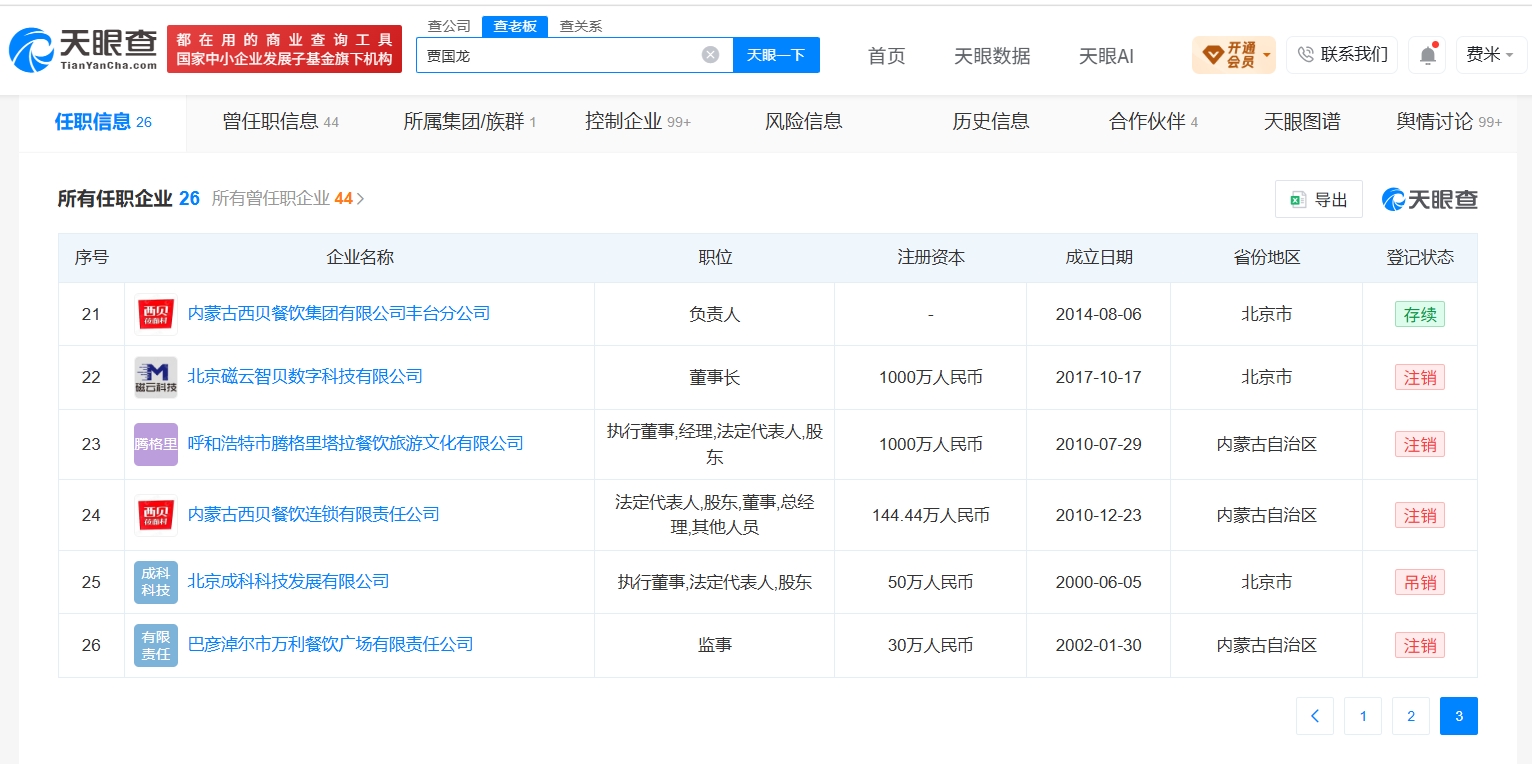Click the 成立日期 column header
1532x764 pixels.
click(1099, 258)
